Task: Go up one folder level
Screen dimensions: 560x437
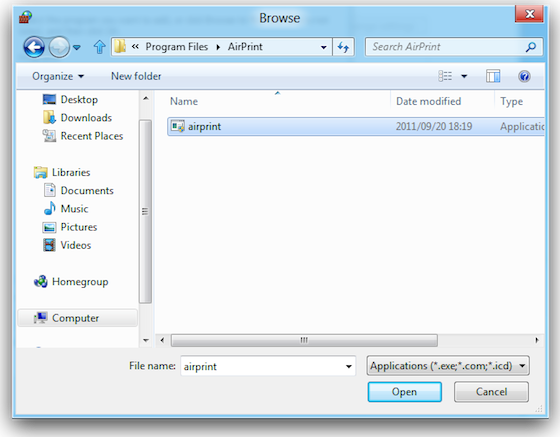Action: [x=99, y=47]
